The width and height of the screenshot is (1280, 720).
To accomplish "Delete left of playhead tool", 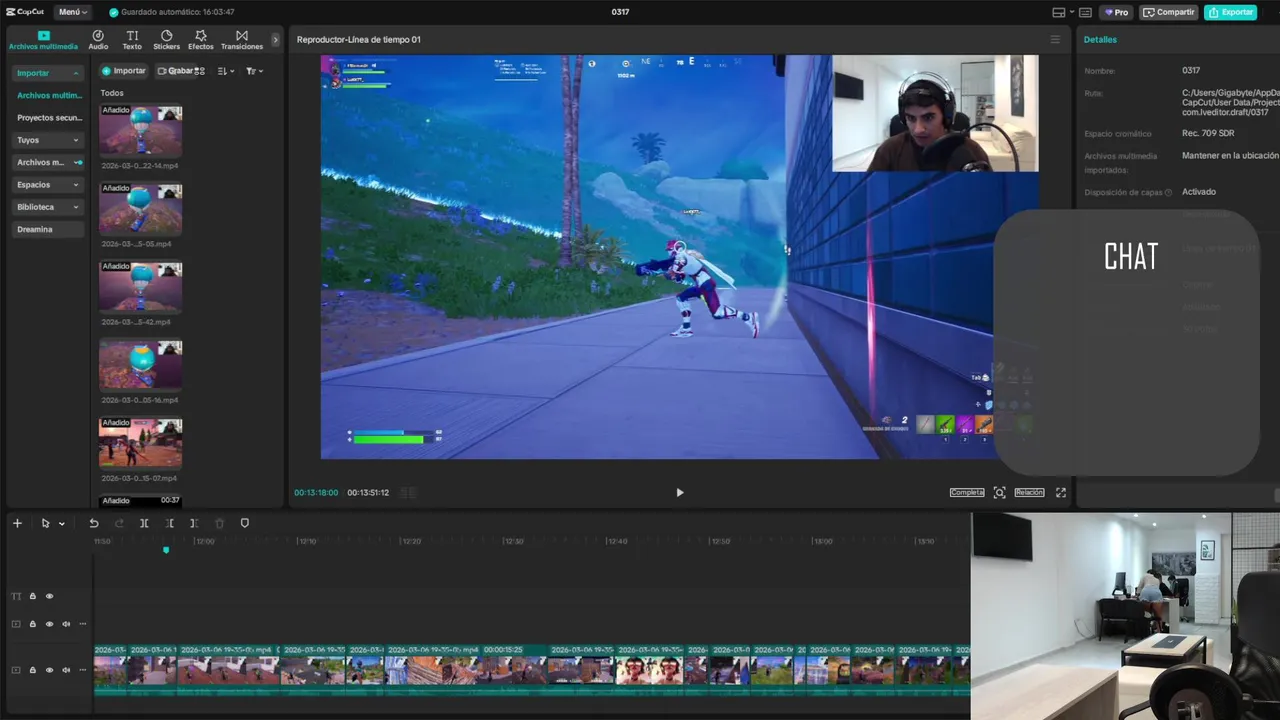I will tap(170, 523).
